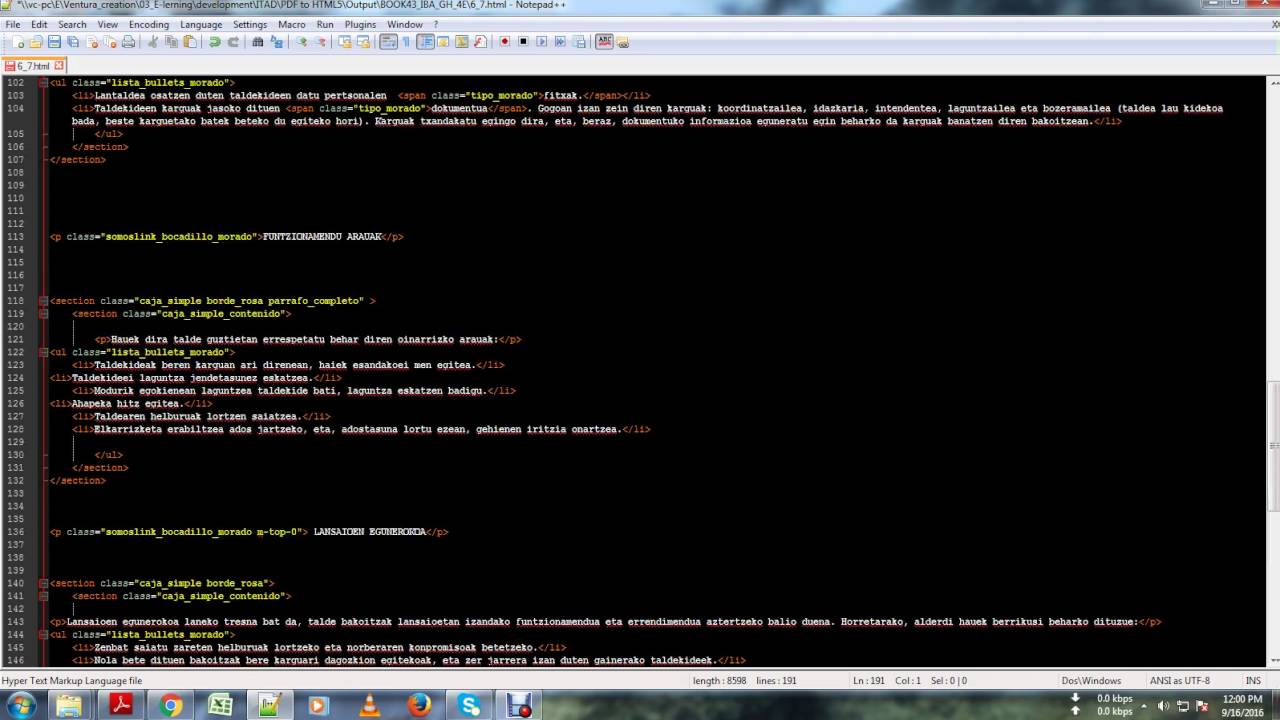Undo last edit with green arrow icon
Screen dimensions: 1280x720
[214, 42]
